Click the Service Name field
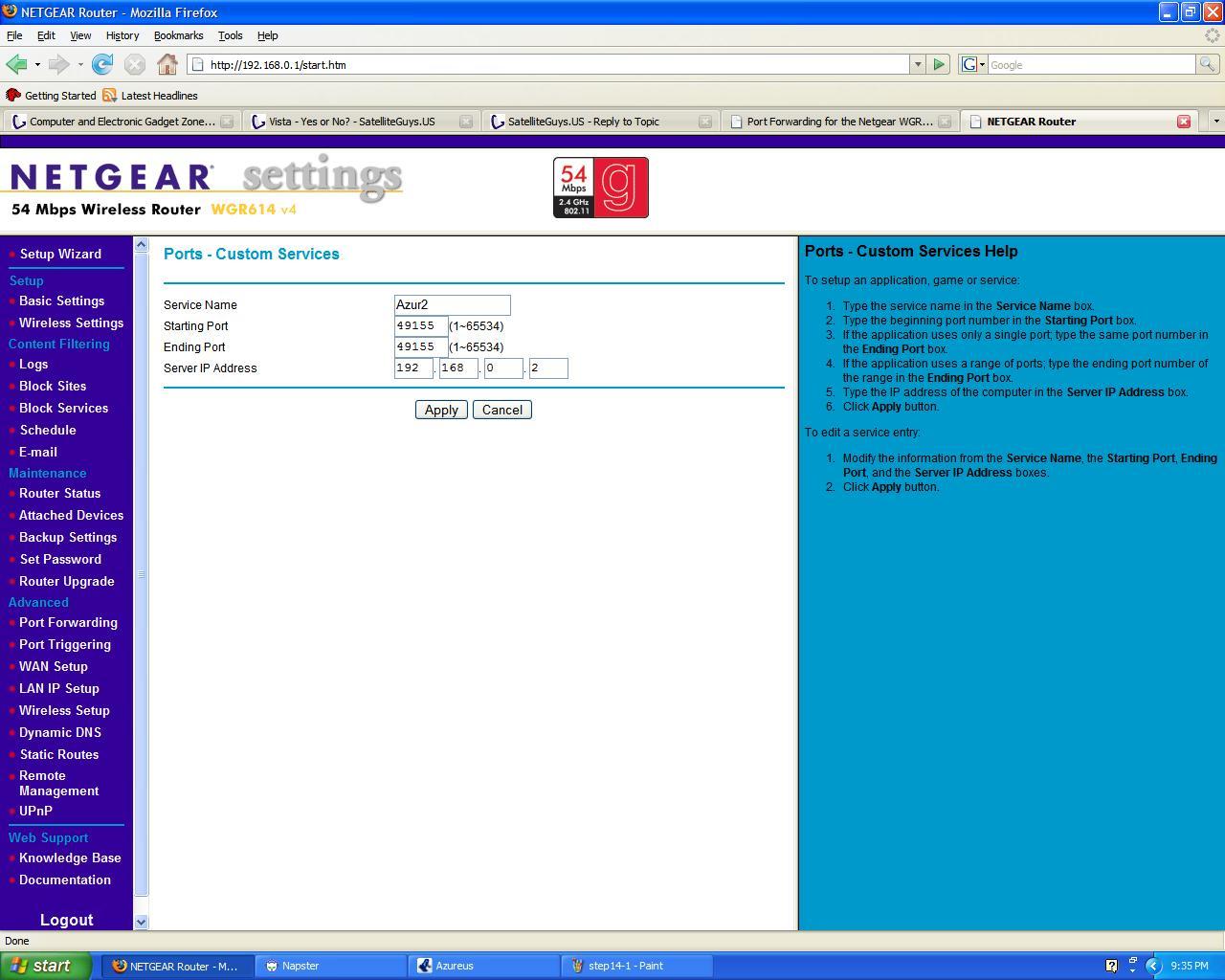The image size is (1225, 980). 453,305
